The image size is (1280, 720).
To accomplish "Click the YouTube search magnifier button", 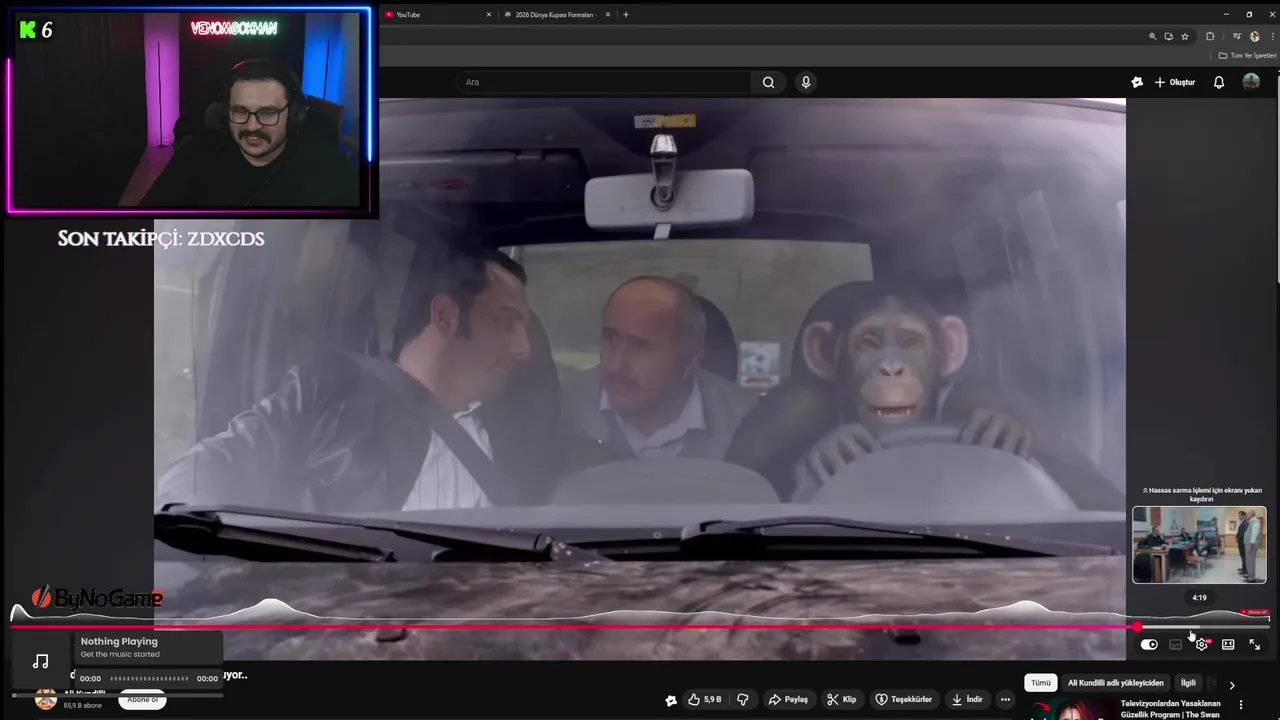I will click(x=768, y=82).
